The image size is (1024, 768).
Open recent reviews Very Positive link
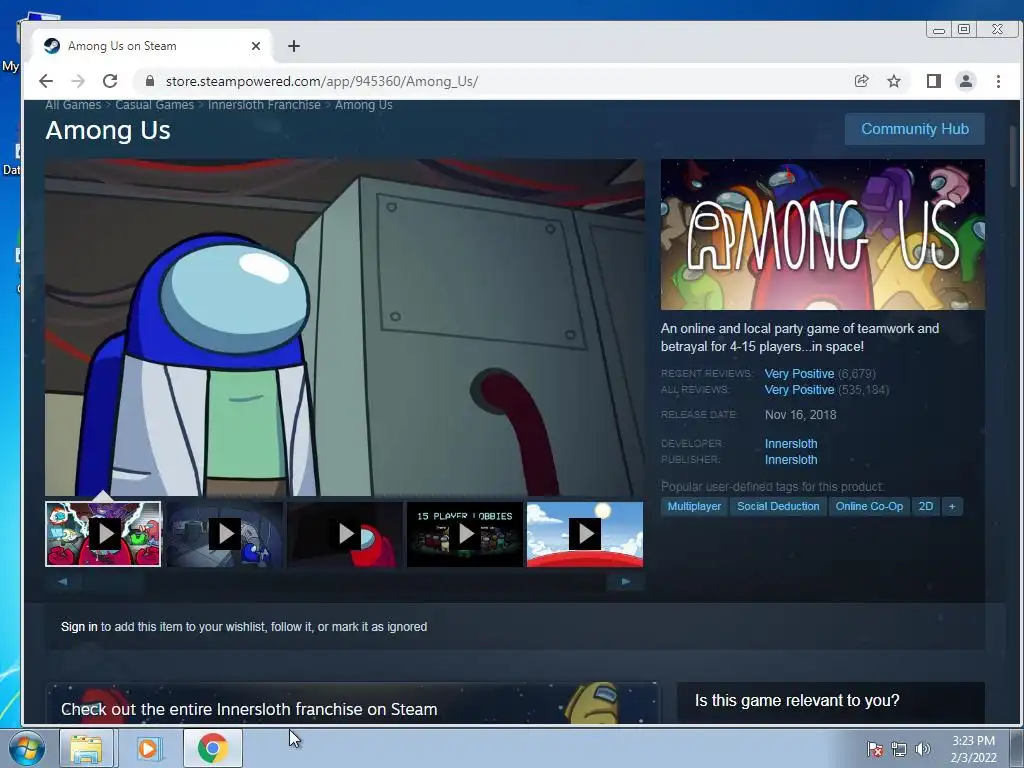click(x=799, y=374)
